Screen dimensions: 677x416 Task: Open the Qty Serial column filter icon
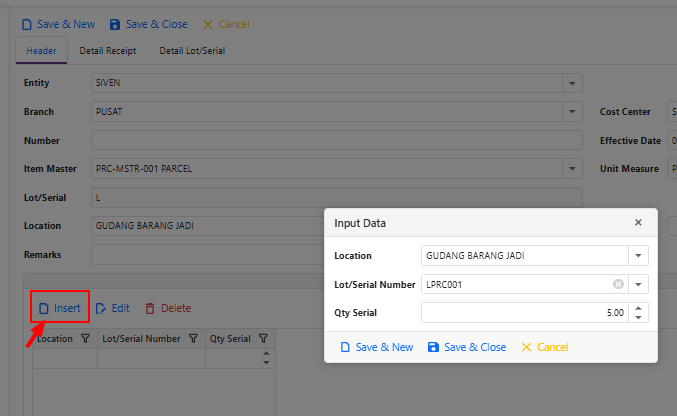click(263, 339)
